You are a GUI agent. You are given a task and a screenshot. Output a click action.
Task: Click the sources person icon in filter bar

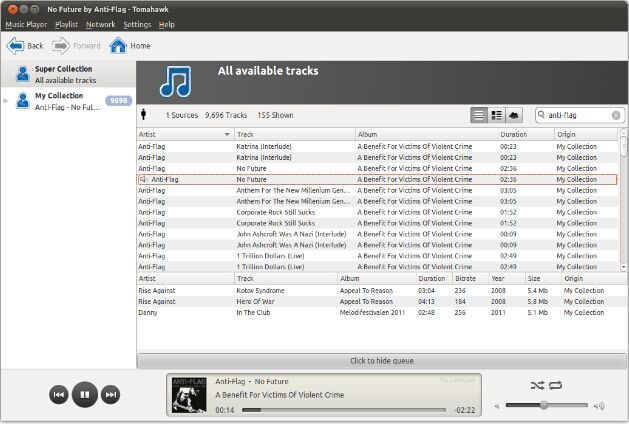click(x=144, y=115)
